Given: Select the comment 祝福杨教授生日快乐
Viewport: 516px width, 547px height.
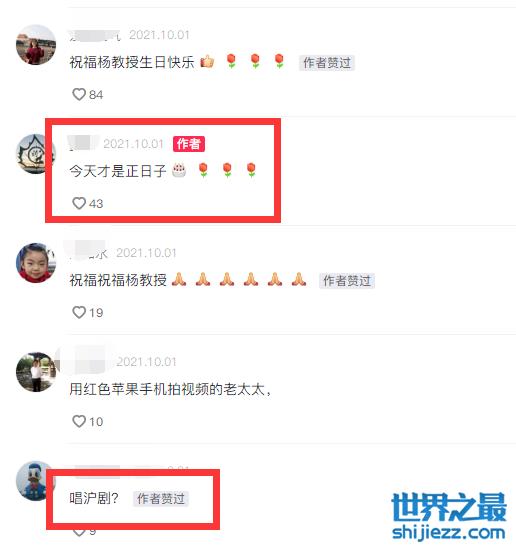Looking at the screenshot, I should click(x=132, y=62).
